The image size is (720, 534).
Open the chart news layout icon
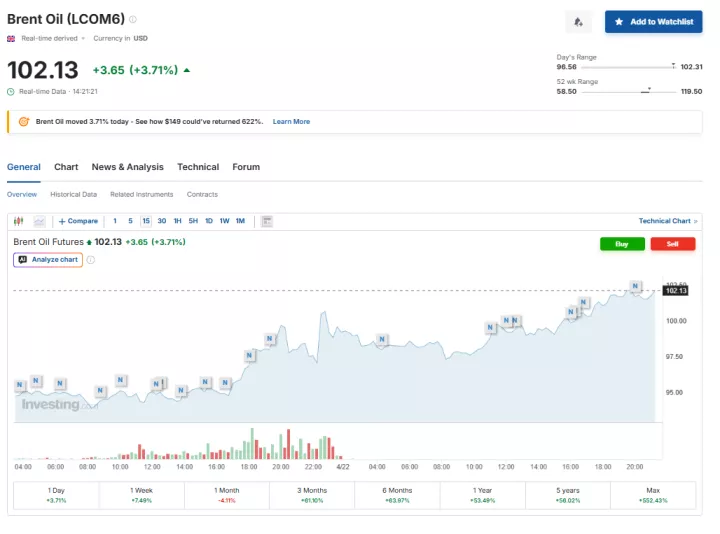[x=267, y=221]
